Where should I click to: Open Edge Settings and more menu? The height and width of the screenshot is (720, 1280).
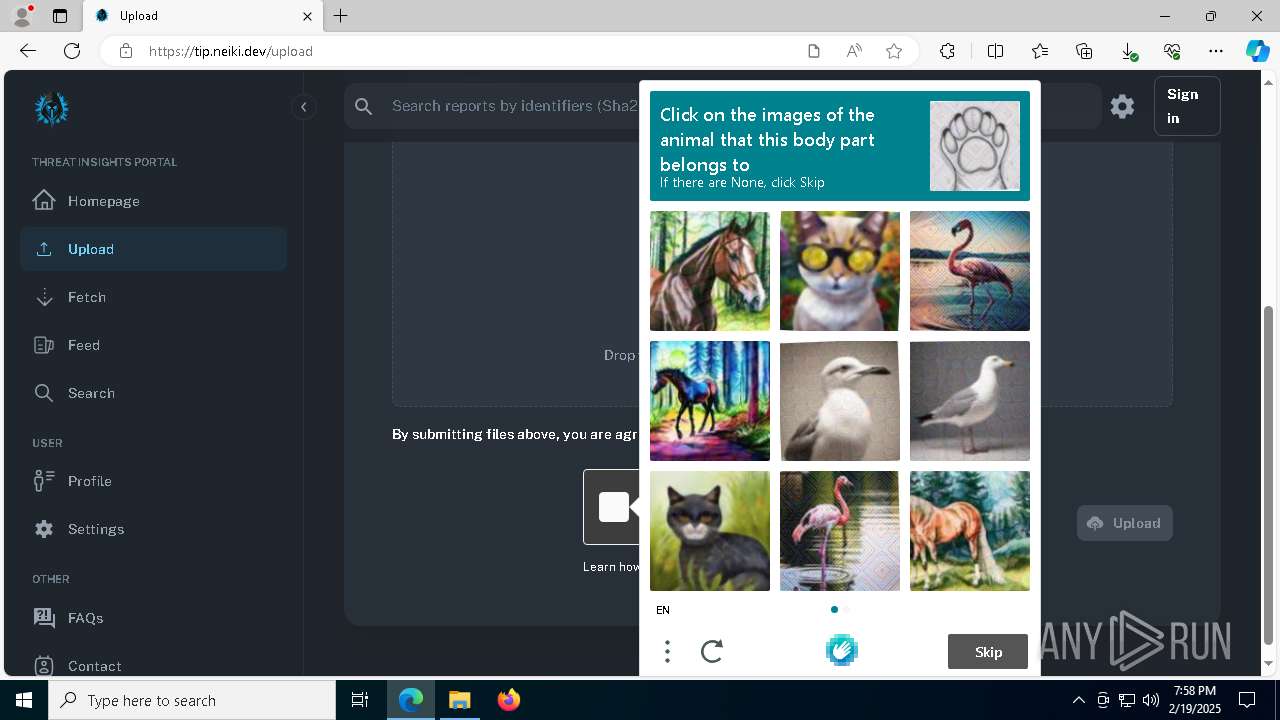coord(1216,51)
